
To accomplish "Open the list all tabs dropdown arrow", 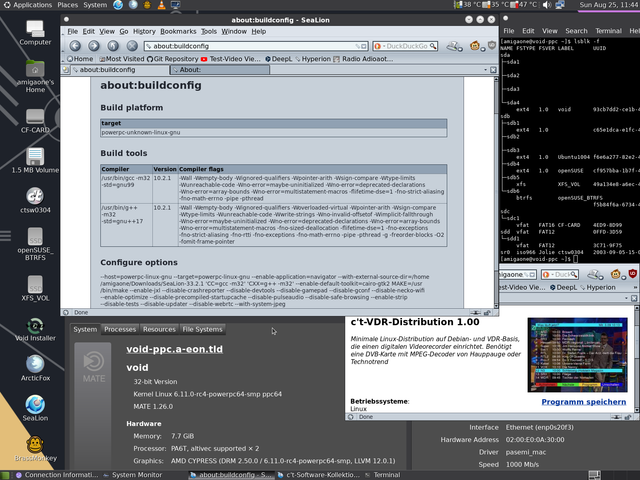I will [x=485, y=70].
